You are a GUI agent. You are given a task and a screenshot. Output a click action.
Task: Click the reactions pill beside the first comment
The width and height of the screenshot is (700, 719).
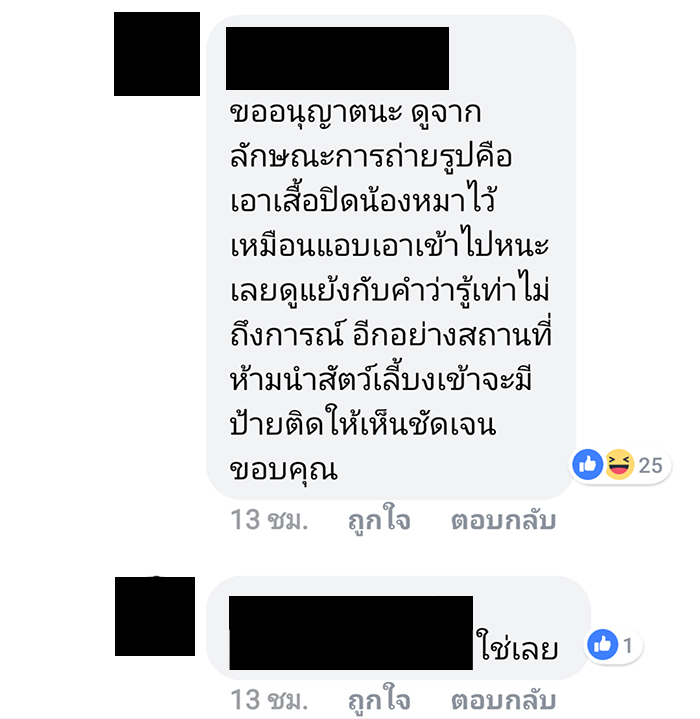[620, 465]
